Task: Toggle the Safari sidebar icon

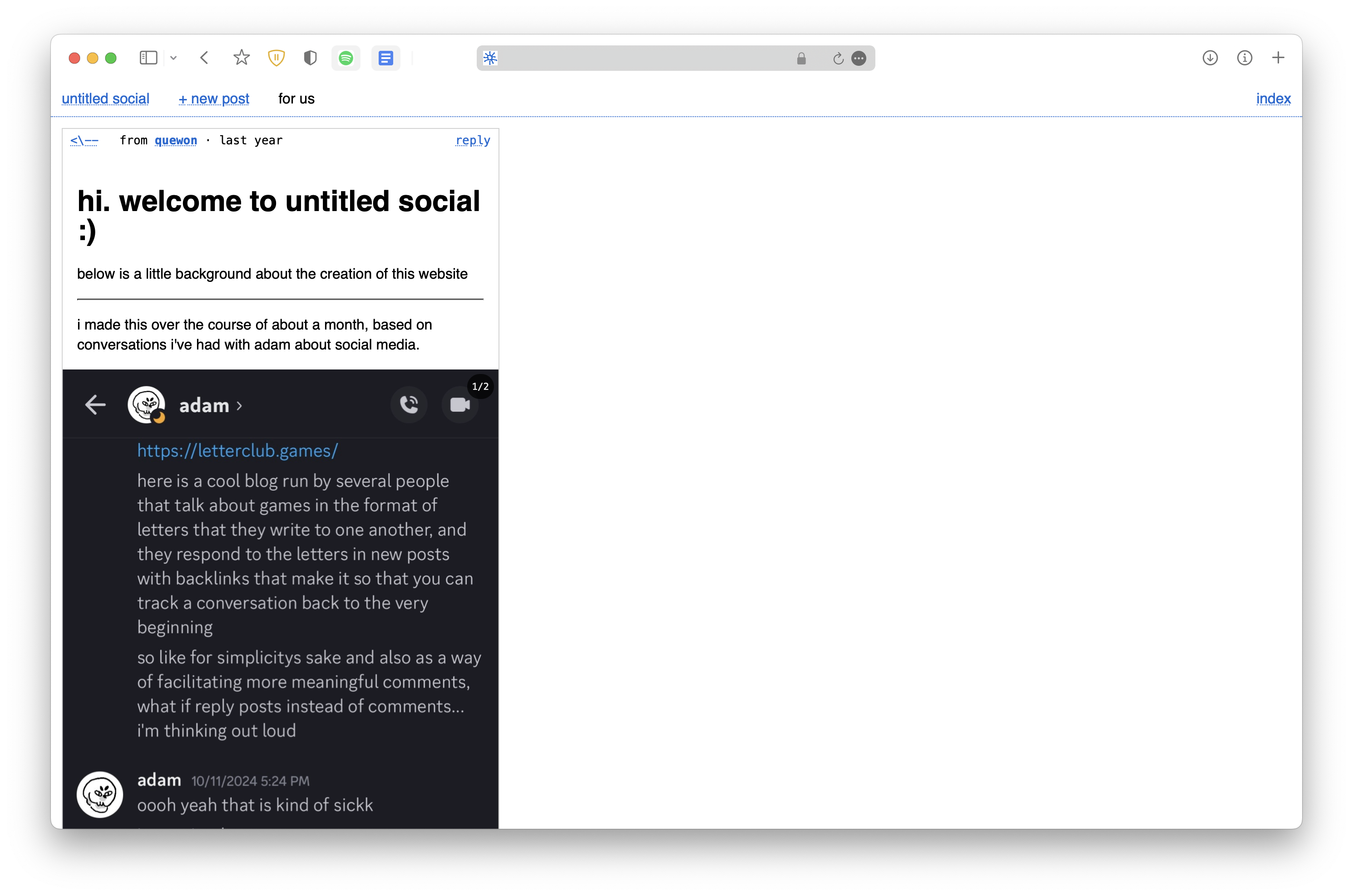Action: (148, 58)
